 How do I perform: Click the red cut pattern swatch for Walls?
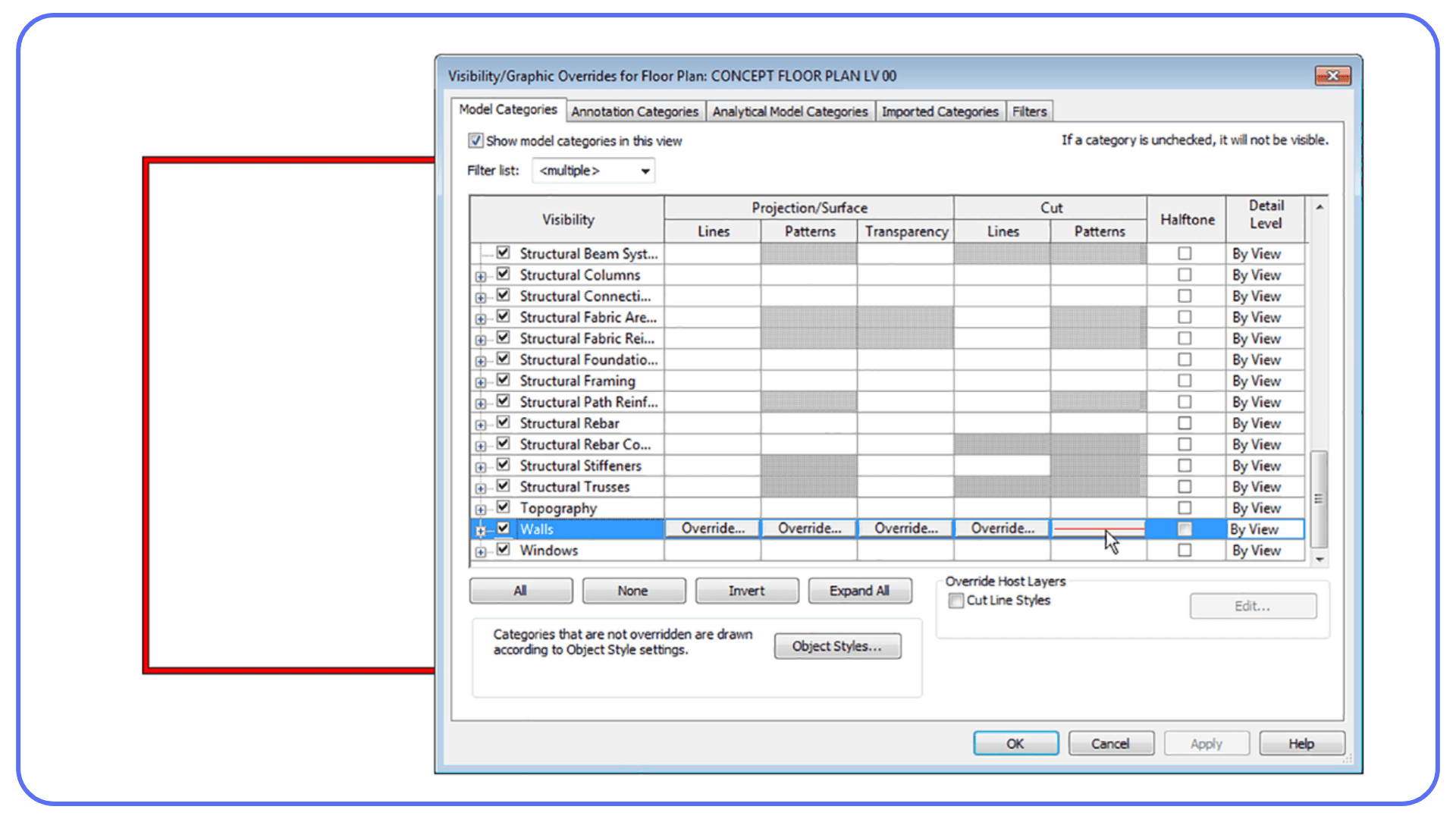pos(1097,528)
